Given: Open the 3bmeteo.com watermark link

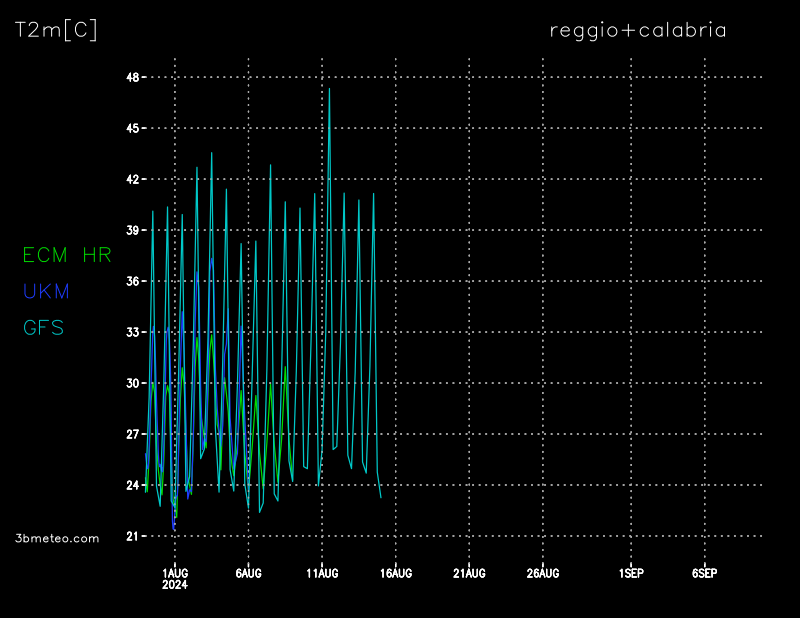Looking at the screenshot, I should 58,538.
